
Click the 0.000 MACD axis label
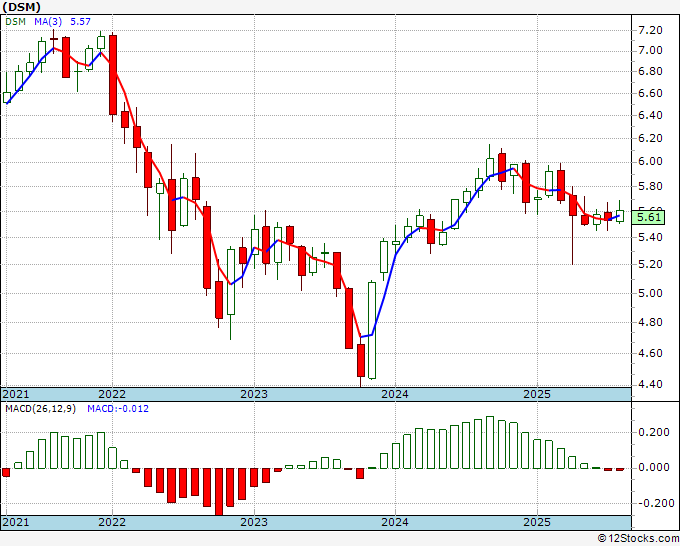654,468
